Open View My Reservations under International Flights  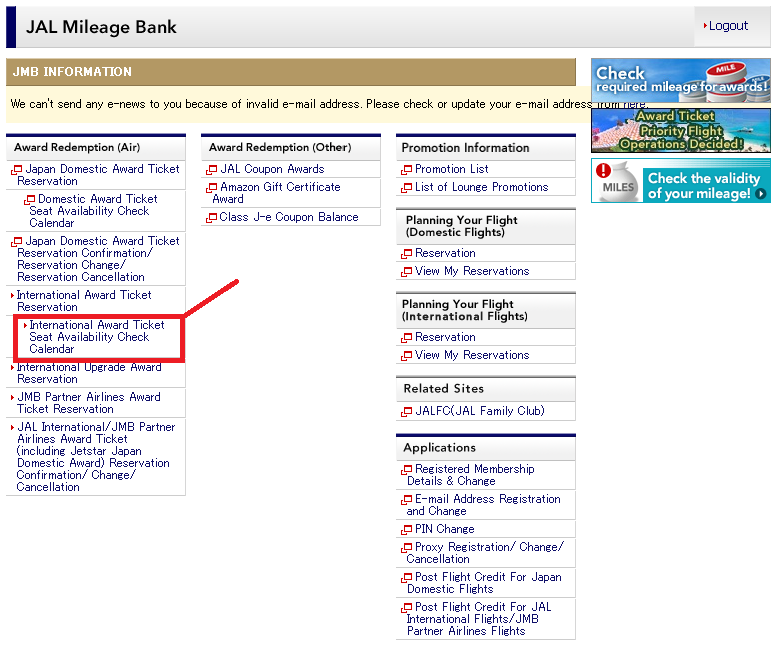coord(472,355)
